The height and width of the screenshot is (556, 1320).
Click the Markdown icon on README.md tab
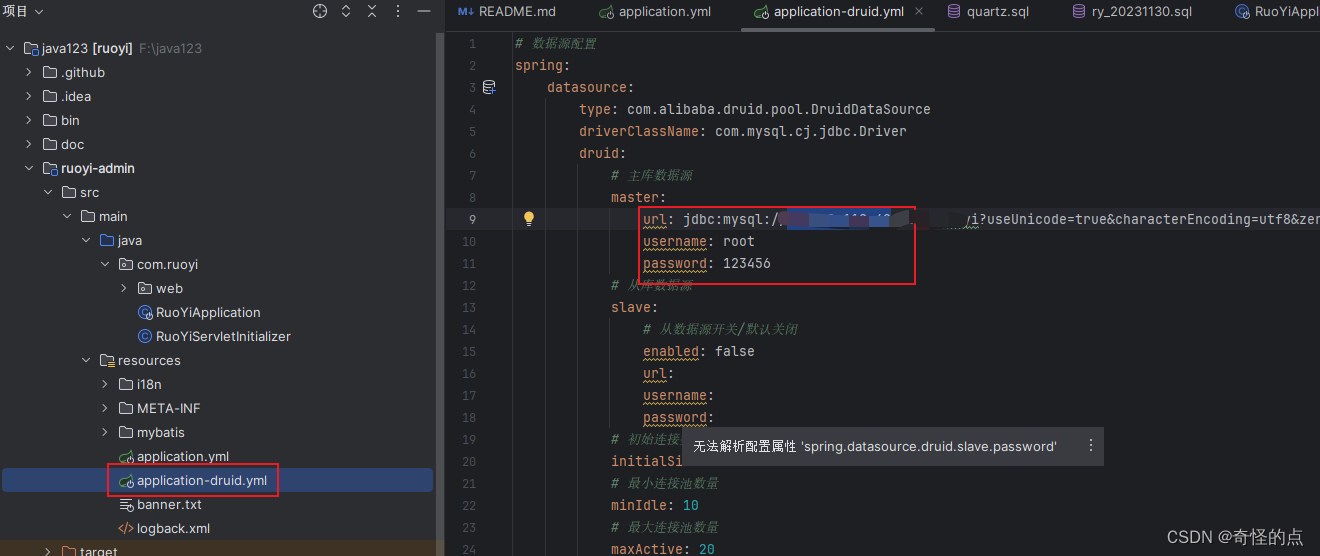coord(465,12)
